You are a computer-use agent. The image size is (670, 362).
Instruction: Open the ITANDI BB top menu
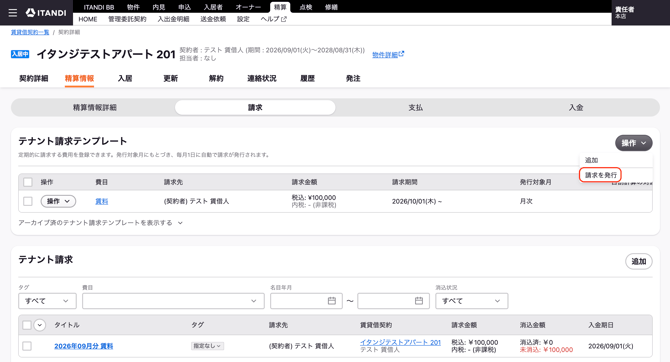[99, 7]
